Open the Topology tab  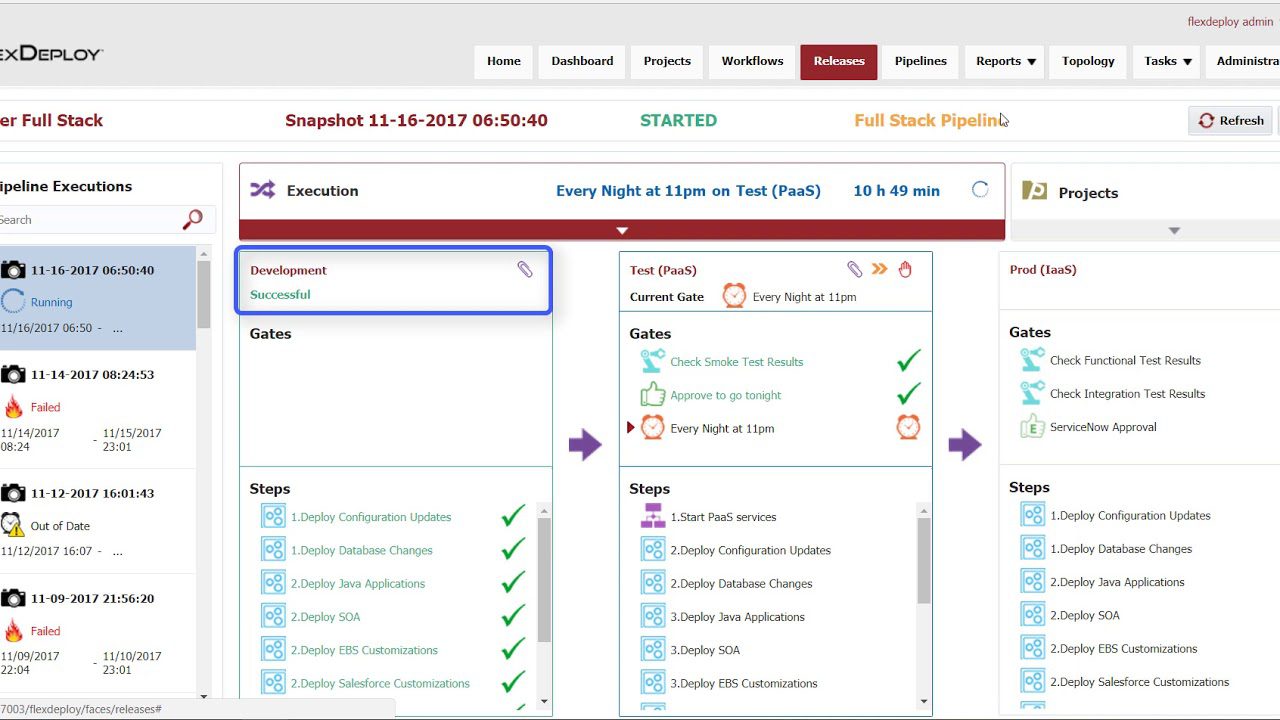1088,61
